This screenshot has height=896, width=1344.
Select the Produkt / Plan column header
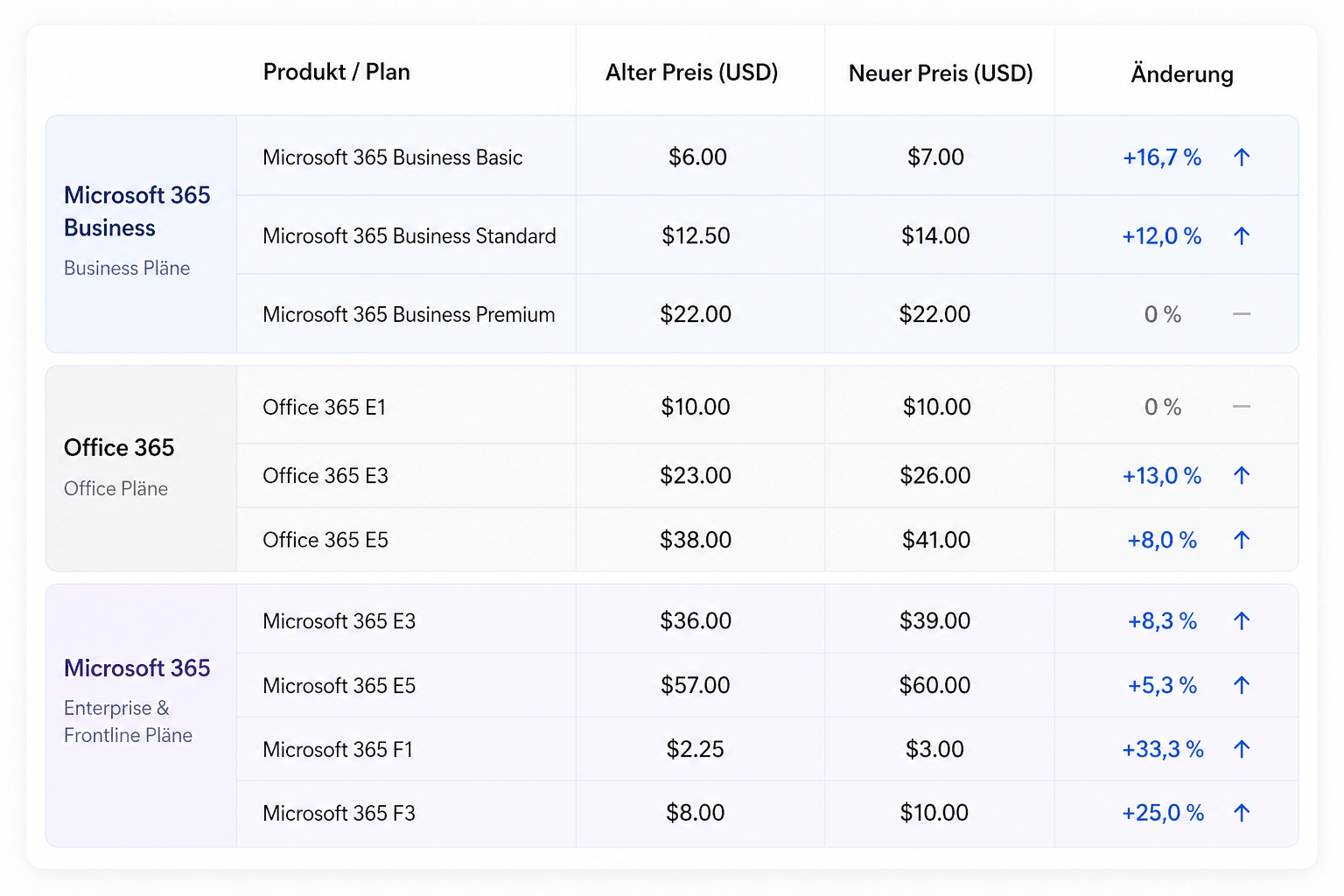pyautogui.click(x=337, y=72)
